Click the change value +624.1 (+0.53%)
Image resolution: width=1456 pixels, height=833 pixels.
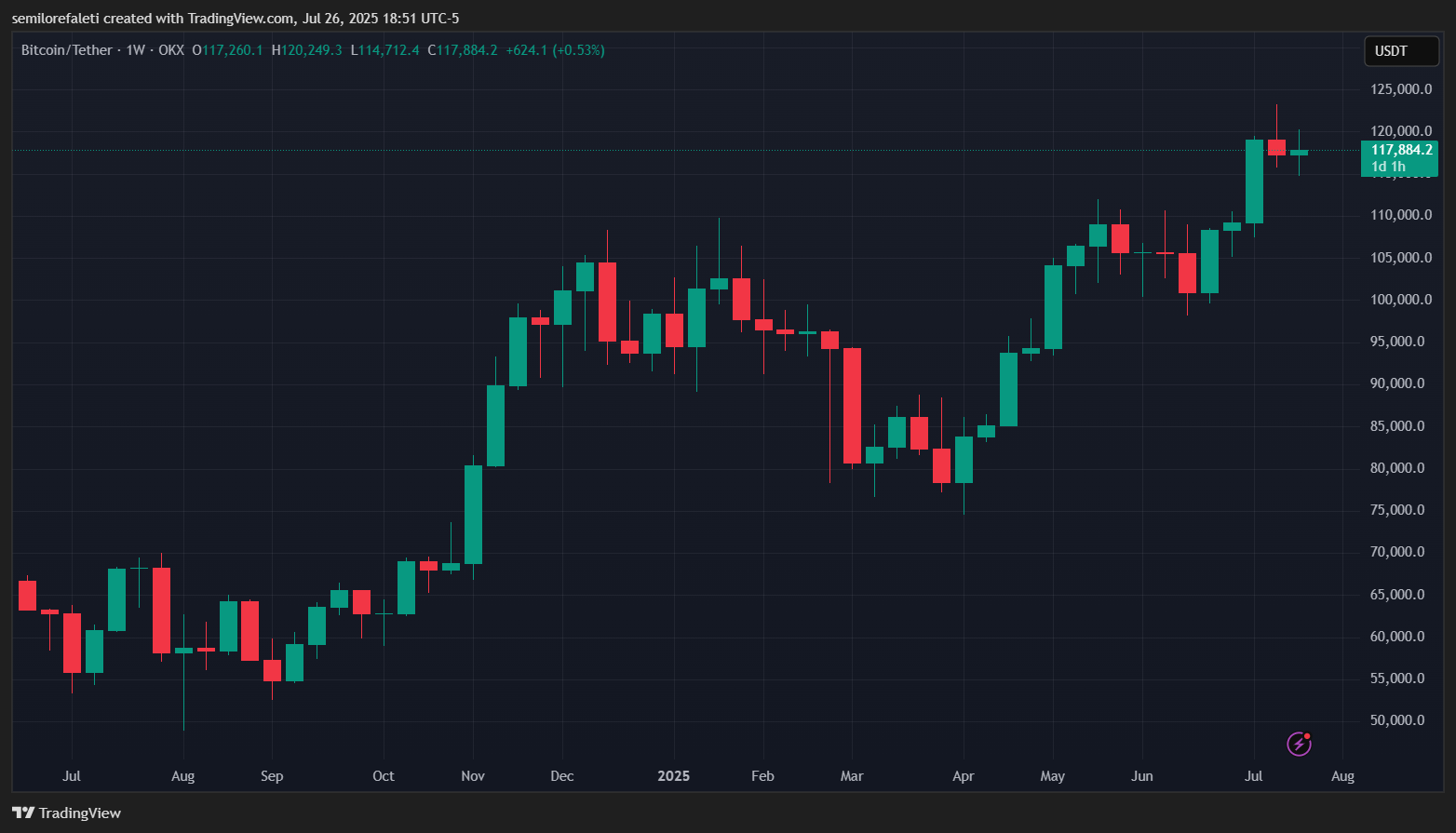tap(555, 50)
